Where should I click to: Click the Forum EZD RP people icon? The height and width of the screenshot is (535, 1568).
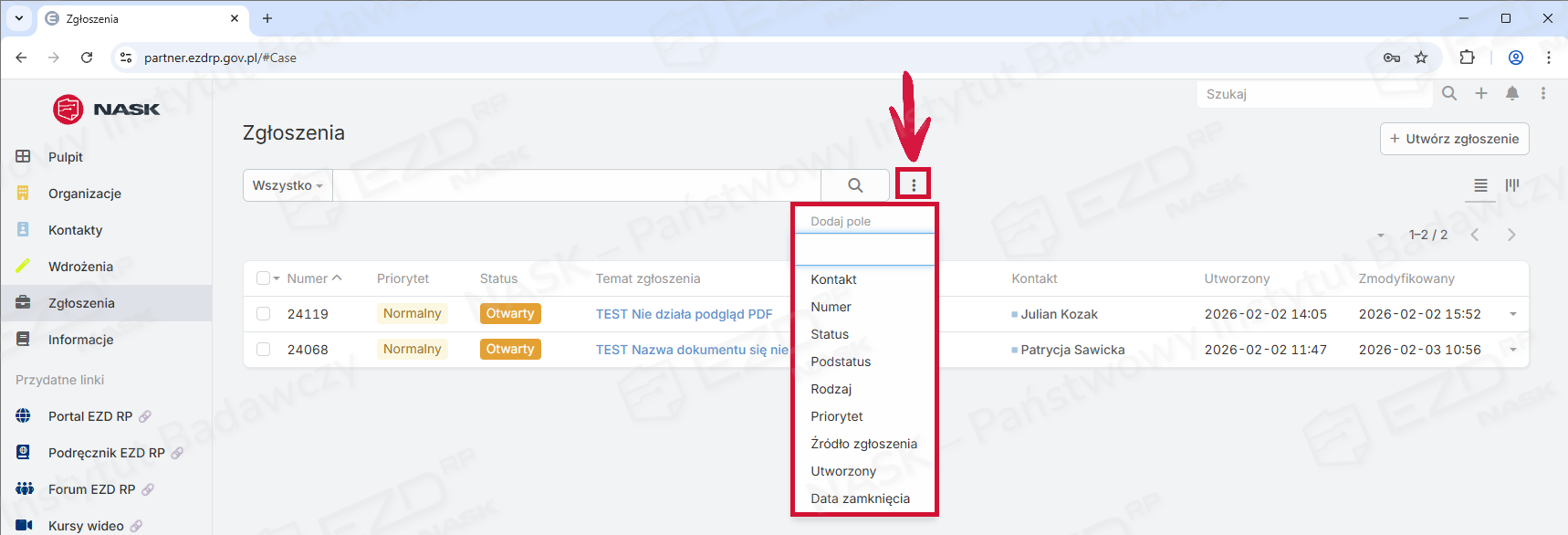pos(25,489)
